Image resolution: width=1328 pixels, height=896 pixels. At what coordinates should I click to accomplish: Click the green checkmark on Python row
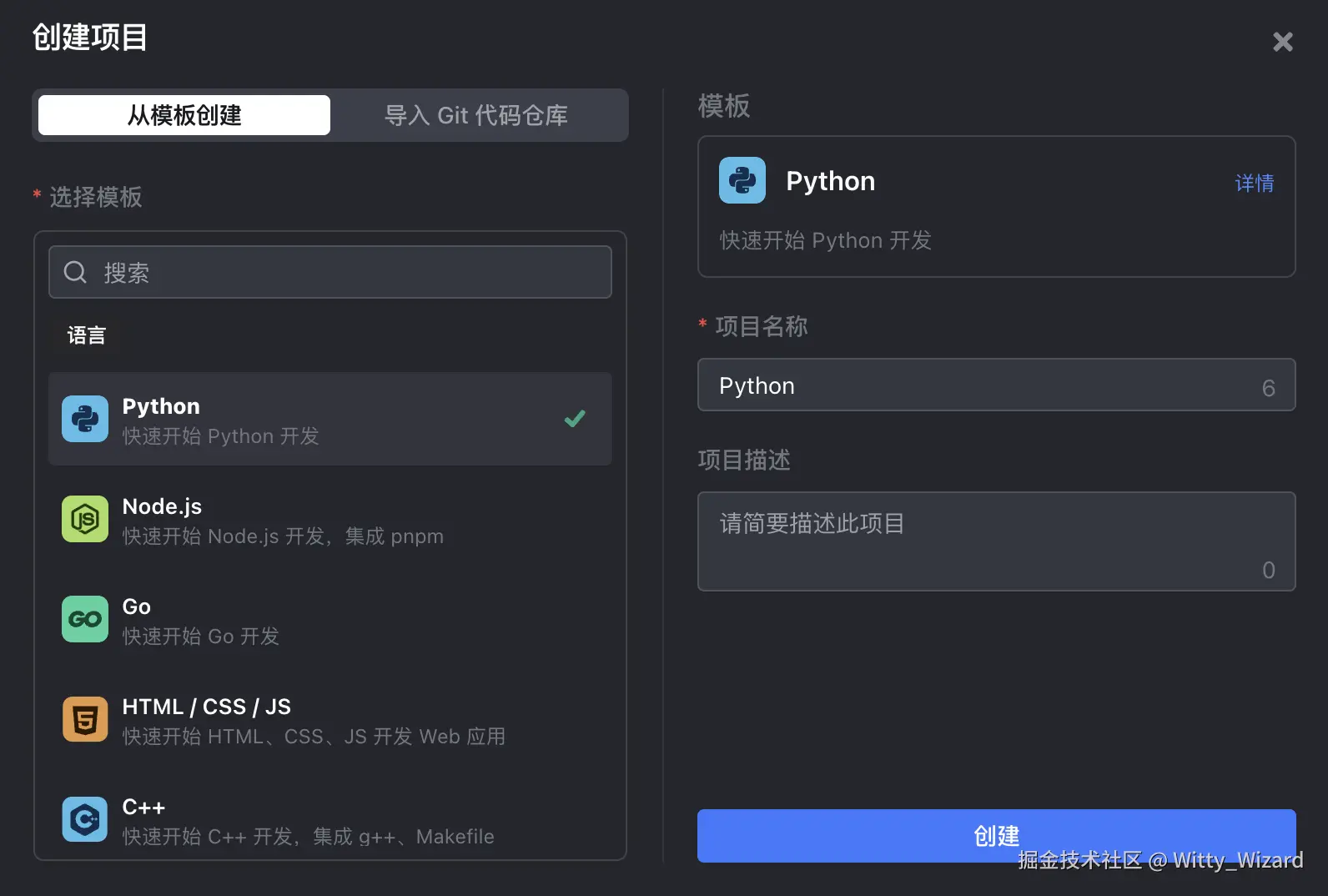pyautogui.click(x=575, y=419)
